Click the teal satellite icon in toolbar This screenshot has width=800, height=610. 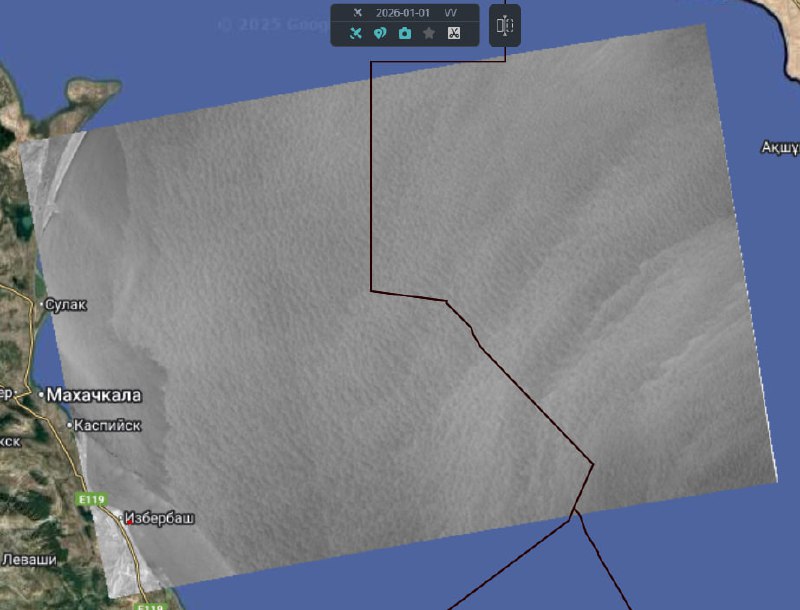pyautogui.click(x=355, y=33)
